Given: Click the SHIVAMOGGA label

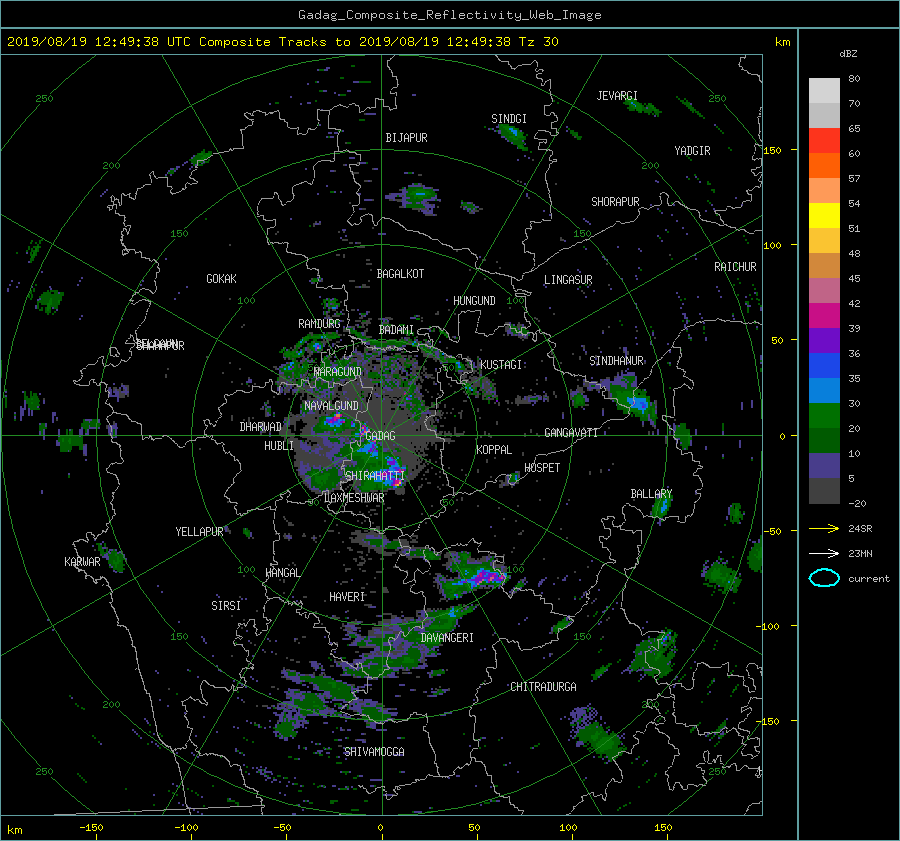Looking at the screenshot, I should coord(374,751).
